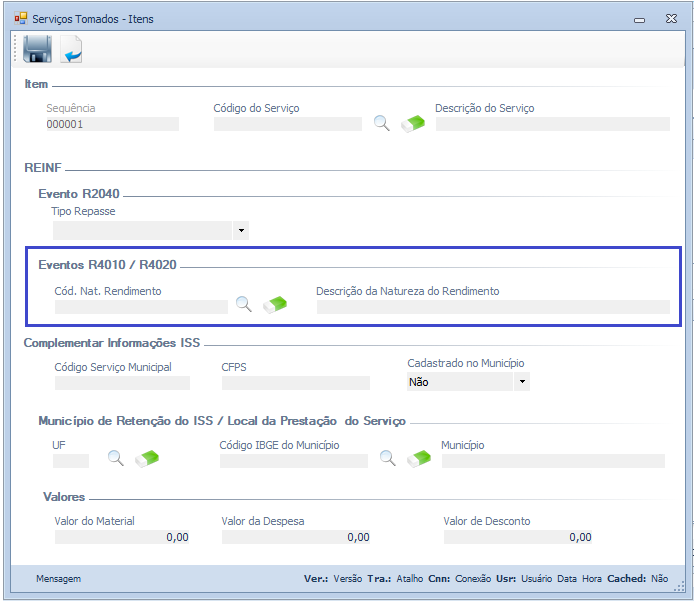Open Cadastrado no Município dropdown
Viewport: 694px width, 601px height.
point(522,382)
